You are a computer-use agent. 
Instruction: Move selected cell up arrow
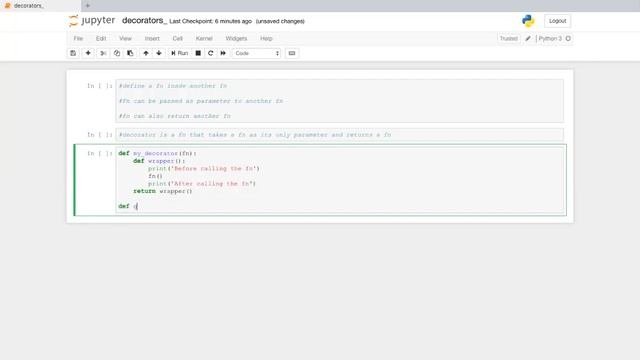coord(146,53)
